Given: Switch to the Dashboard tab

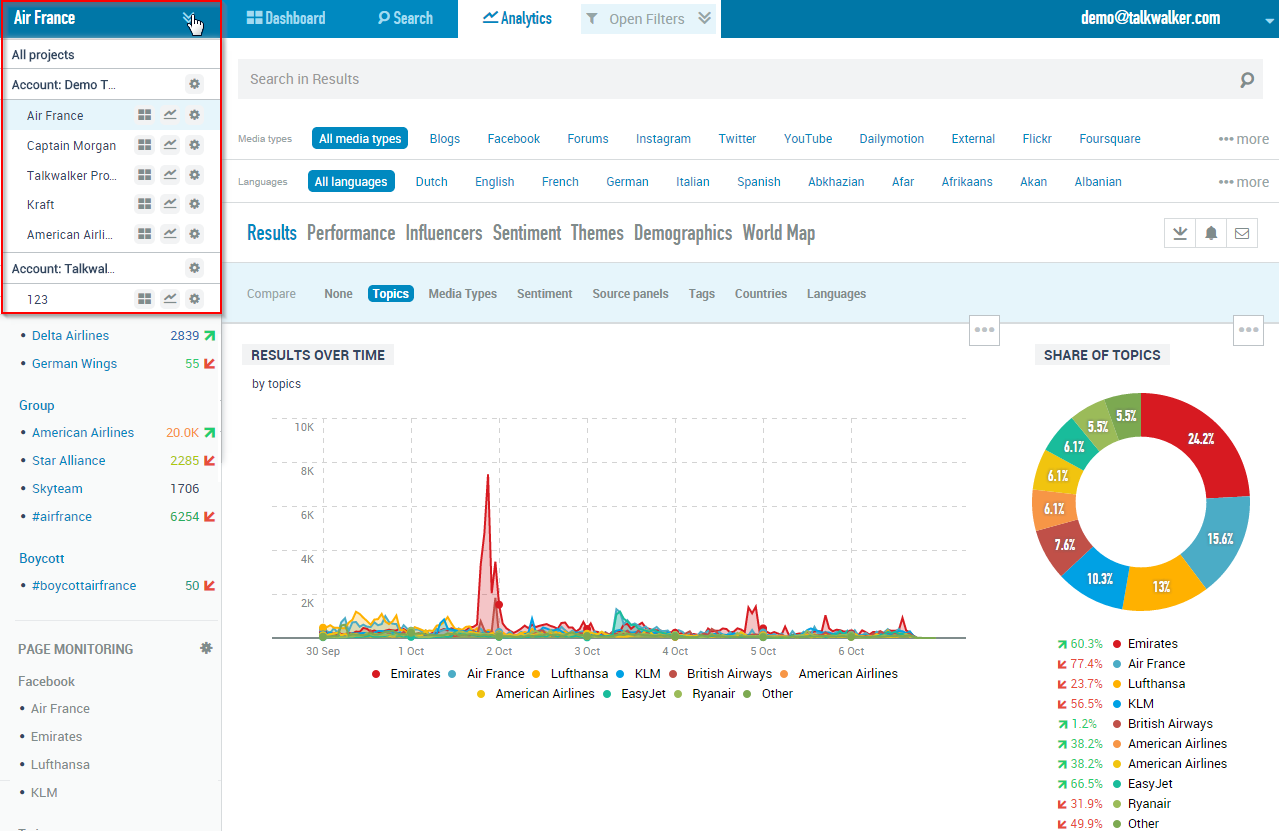Looking at the screenshot, I should click(x=286, y=19).
